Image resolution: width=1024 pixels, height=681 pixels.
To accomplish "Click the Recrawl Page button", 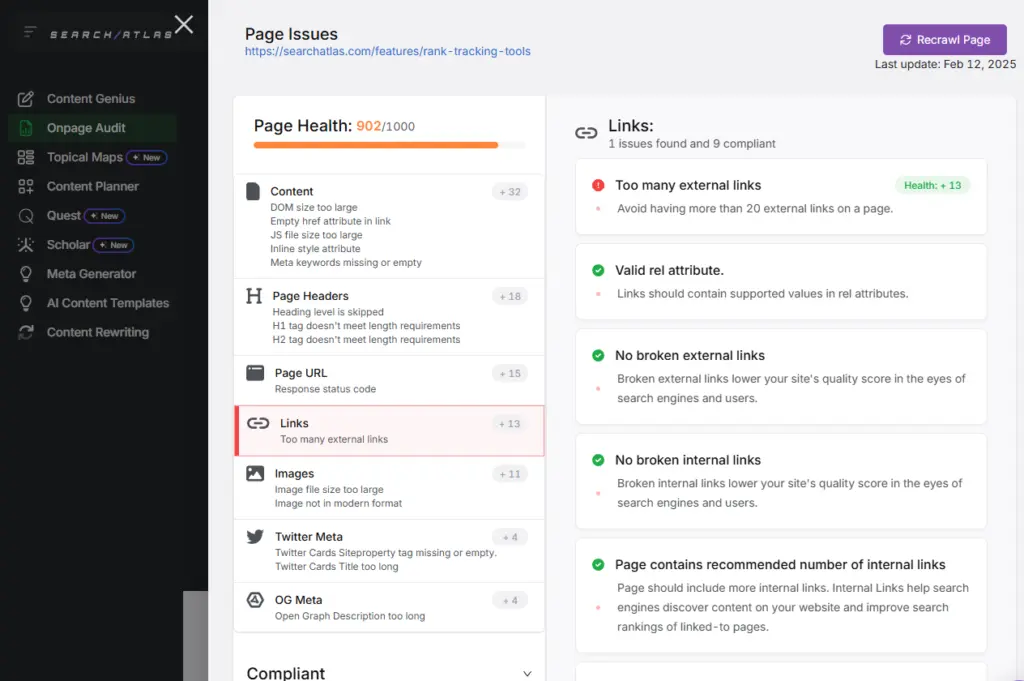I will [x=944, y=40].
